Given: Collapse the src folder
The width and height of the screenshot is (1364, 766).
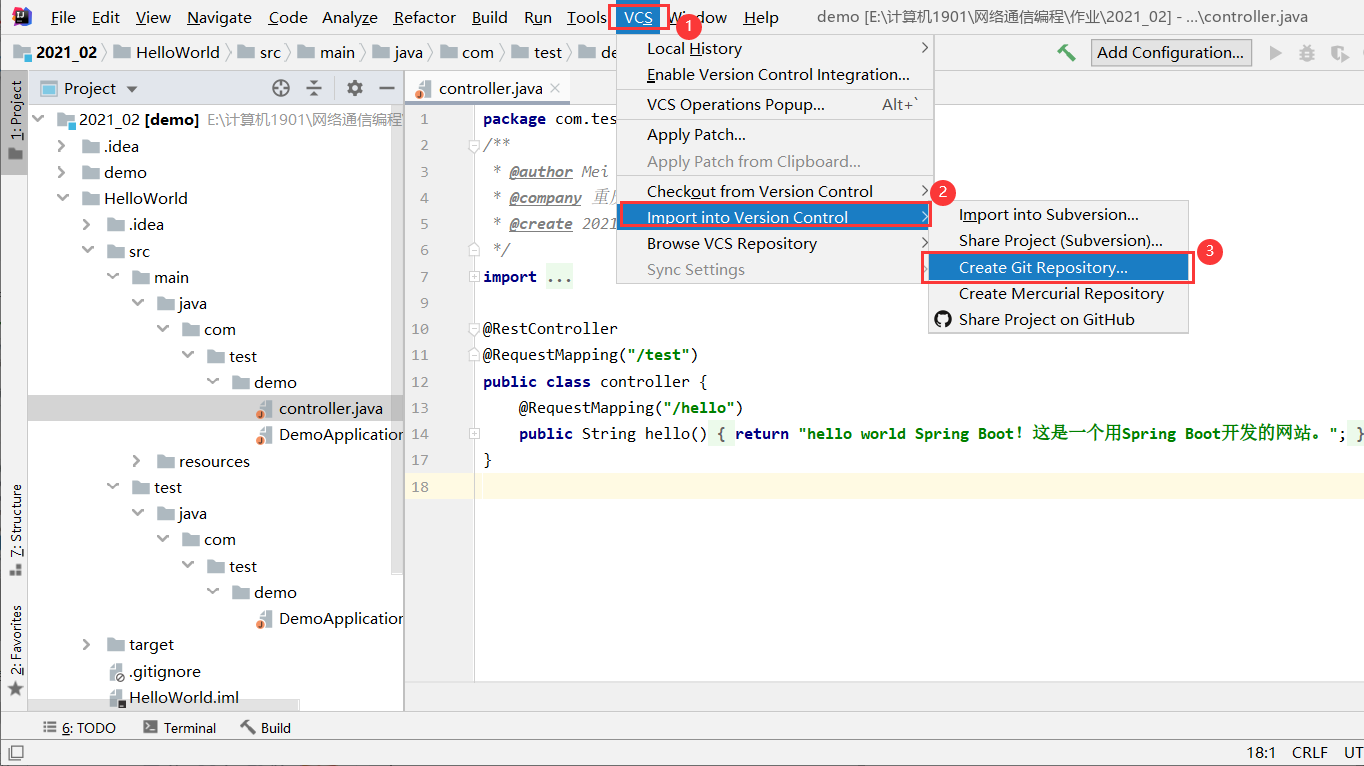Looking at the screenshot, I should (x=88, y=251).
